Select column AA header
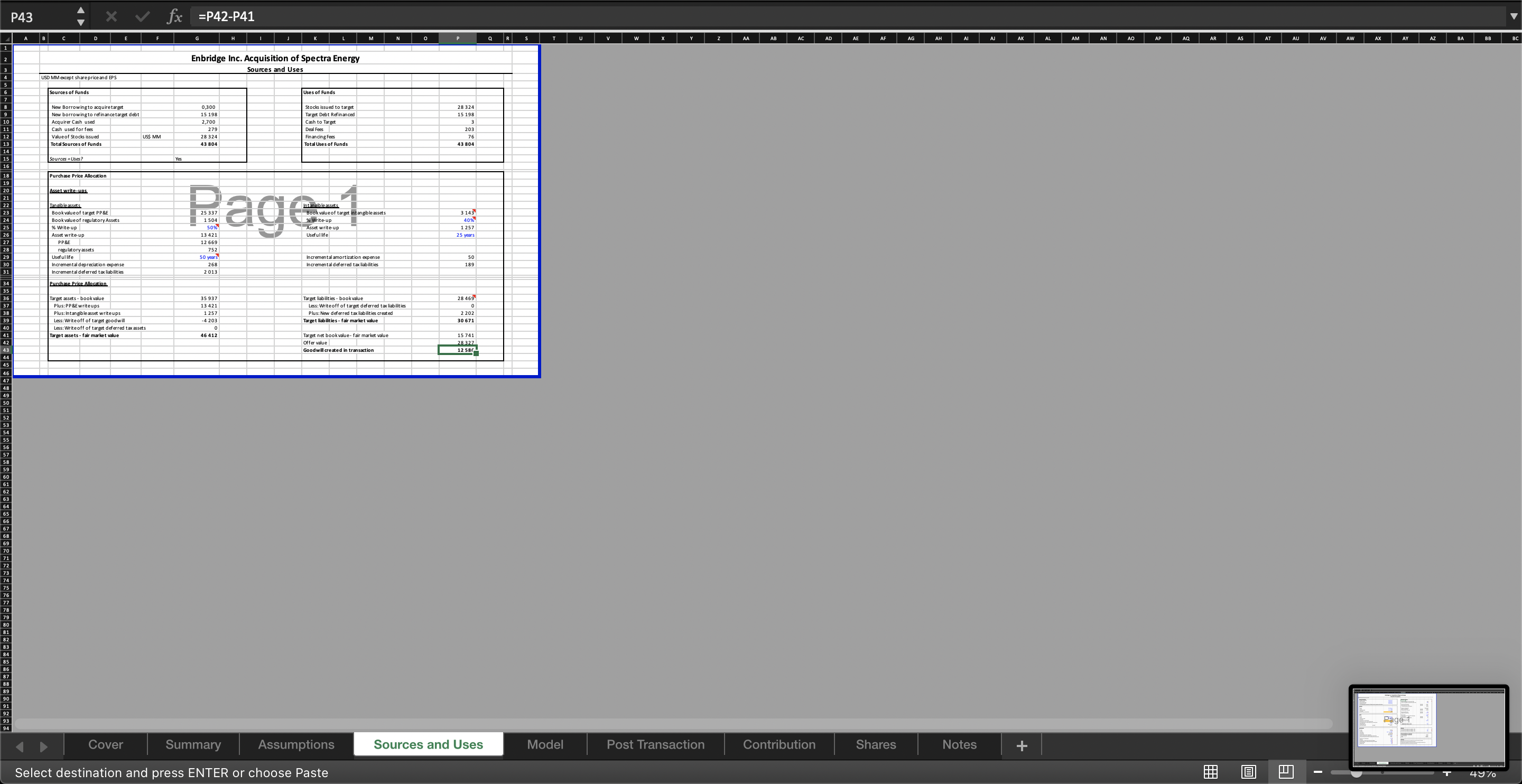 [746, 39]
